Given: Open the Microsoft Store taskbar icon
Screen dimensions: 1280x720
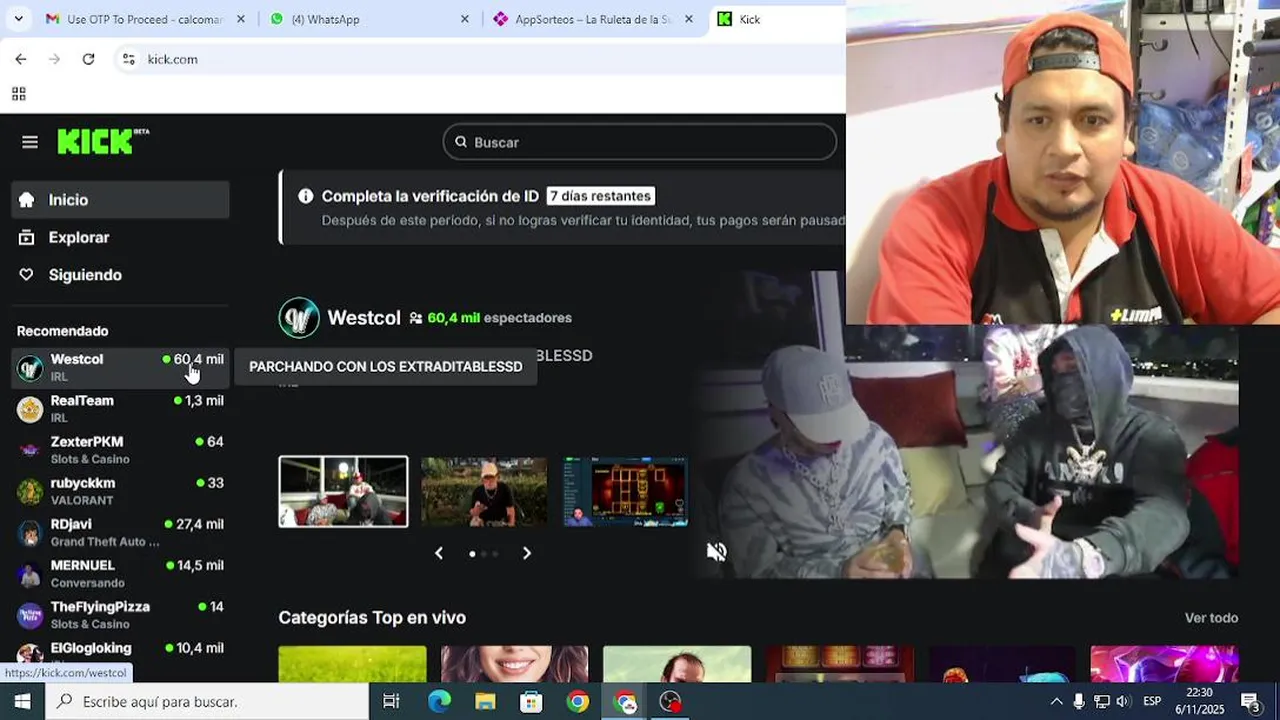Looking at the screenshot, I should 531,701.
